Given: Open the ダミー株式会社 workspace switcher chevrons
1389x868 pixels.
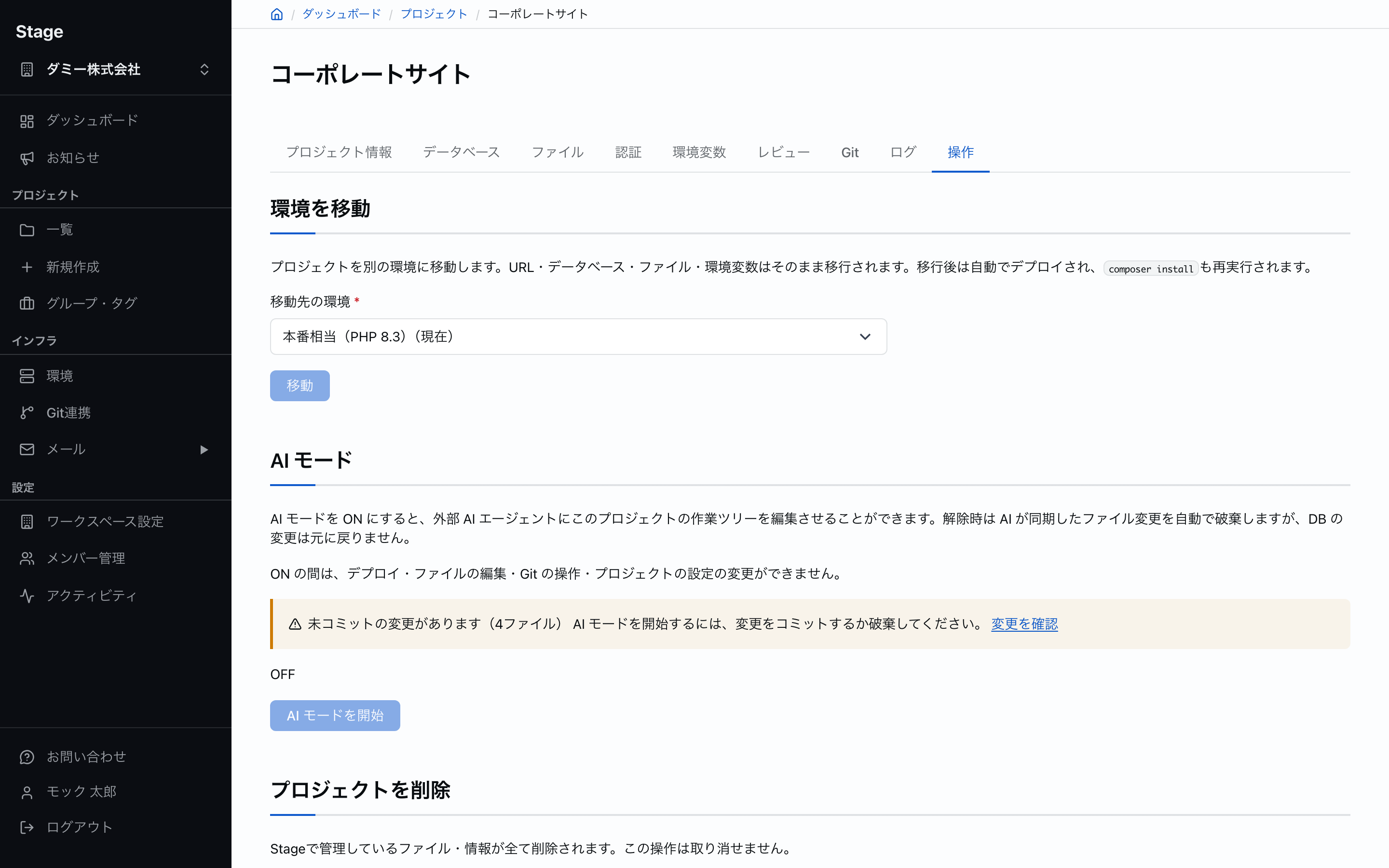Looking at the screenshot, I should pyautogui.click(x=204, y=69).
